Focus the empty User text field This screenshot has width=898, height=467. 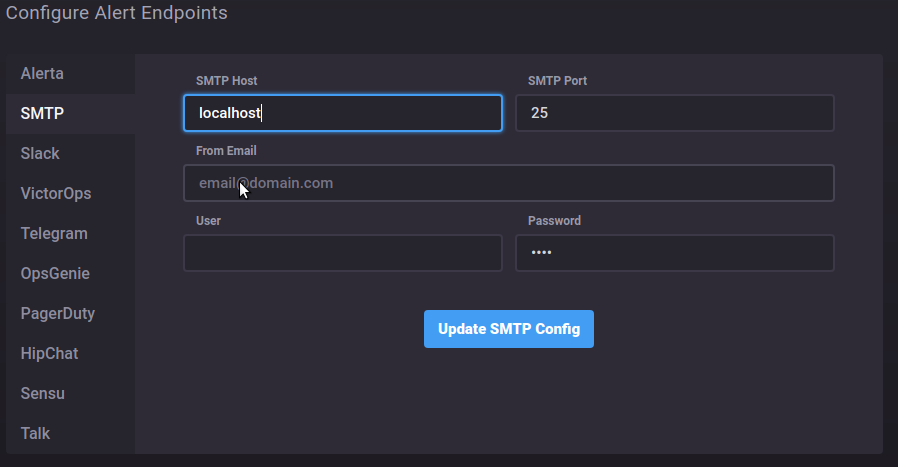coord(342,253)
